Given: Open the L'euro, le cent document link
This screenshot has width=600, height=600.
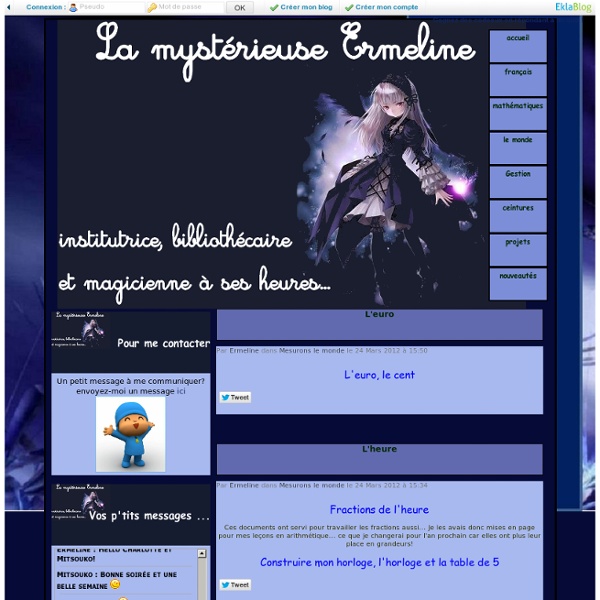Looking at the screenshot, I should point(379,375).
